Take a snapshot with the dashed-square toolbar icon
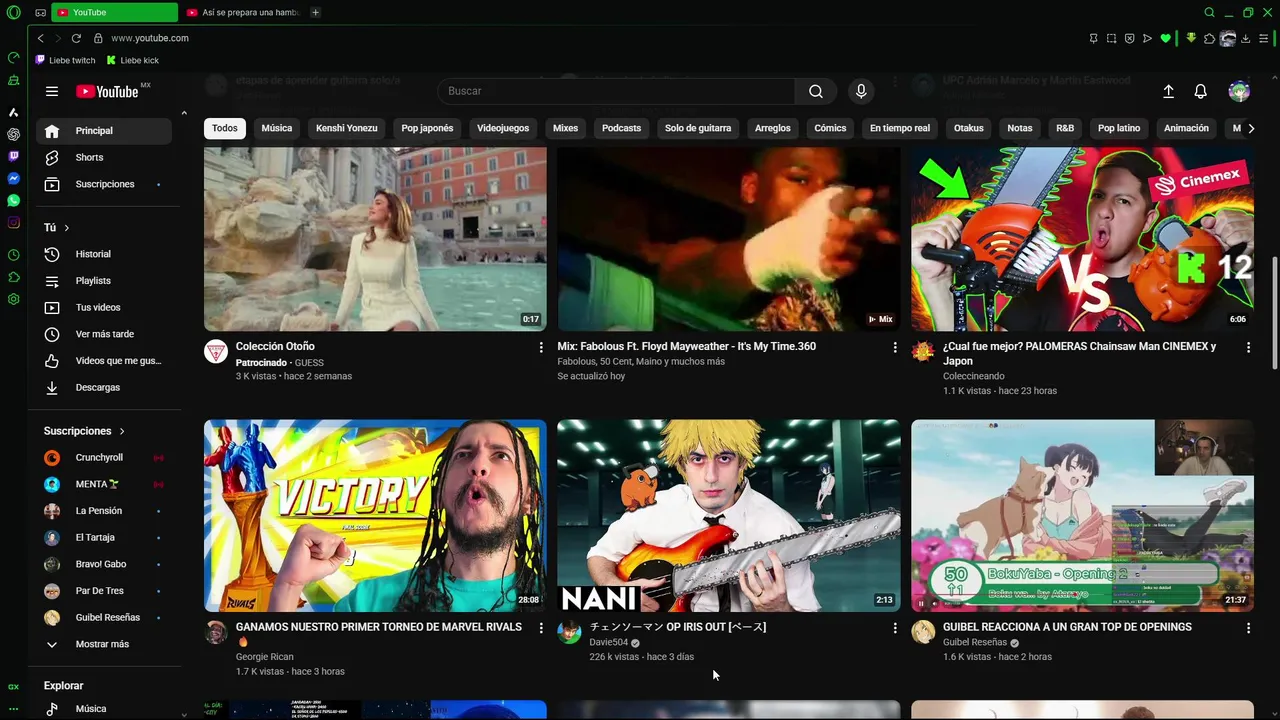Image resolution: width=1280 pixels, height=720 pixels. pyautogui.click(x=1111, y=38)
